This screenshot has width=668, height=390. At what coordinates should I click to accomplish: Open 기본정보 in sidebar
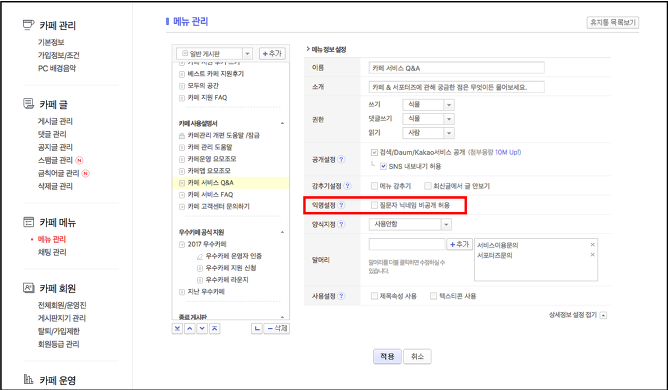click(51, 42)
